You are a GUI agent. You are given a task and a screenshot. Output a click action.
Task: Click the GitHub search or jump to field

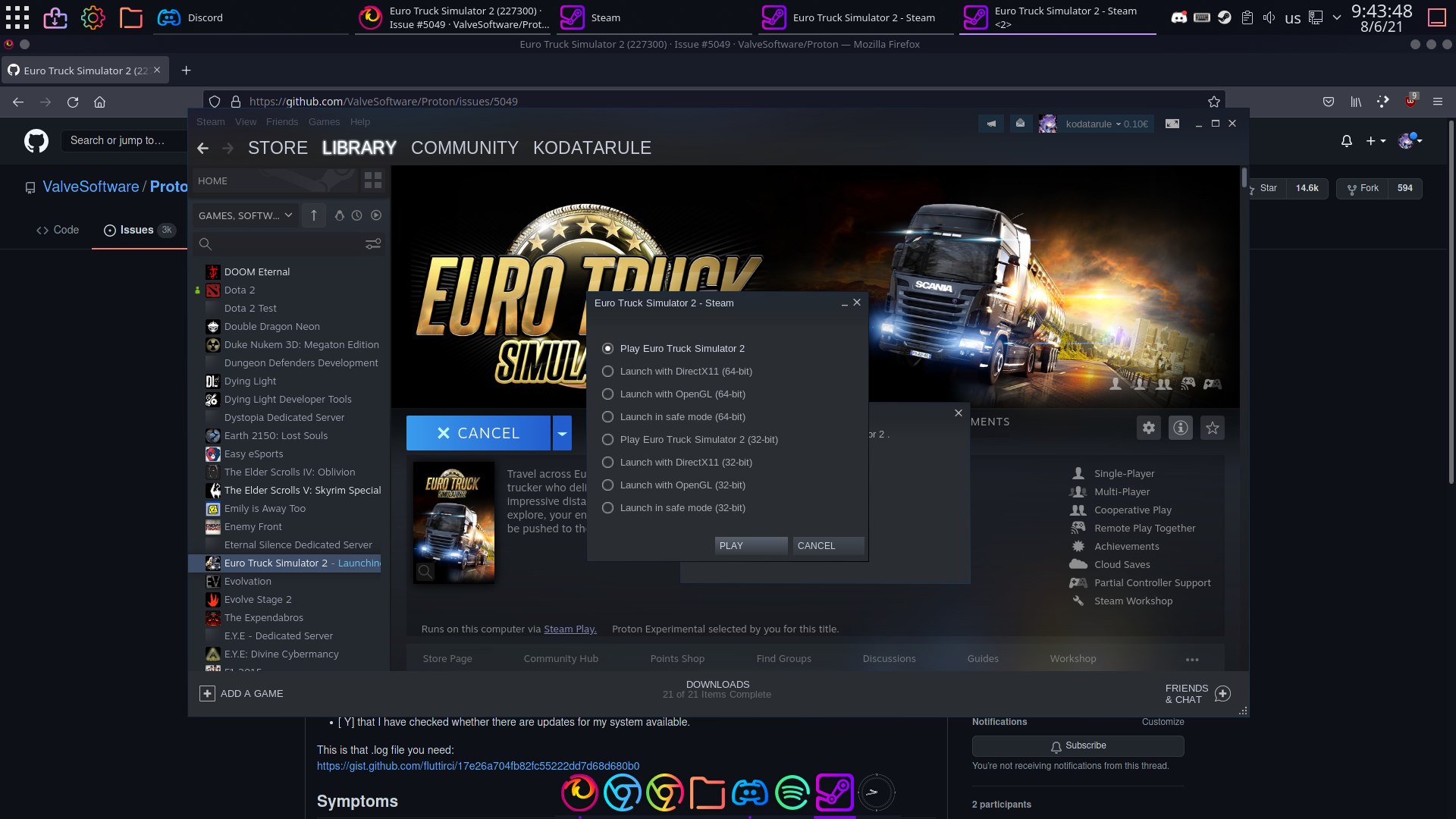pyautogui.click(x=125, y=141)
